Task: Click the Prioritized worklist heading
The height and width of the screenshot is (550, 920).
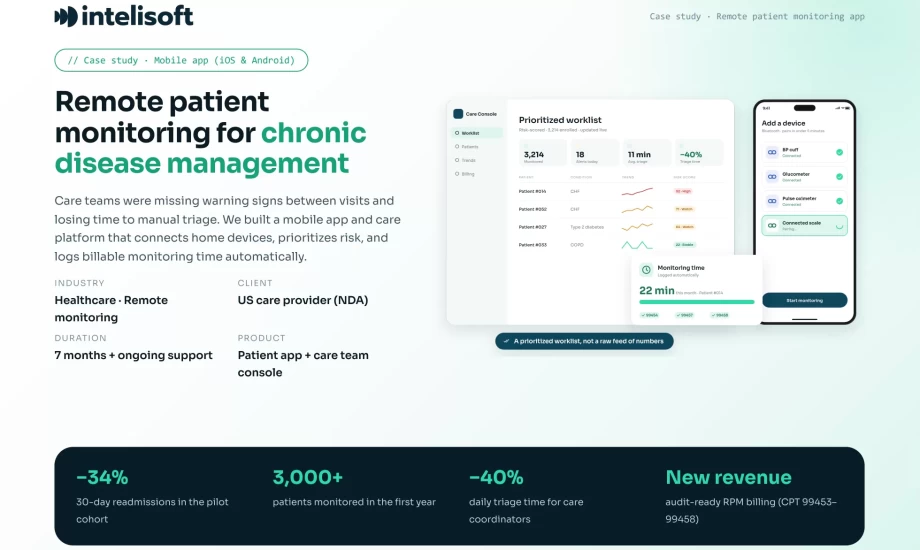Action: [560, 120]
